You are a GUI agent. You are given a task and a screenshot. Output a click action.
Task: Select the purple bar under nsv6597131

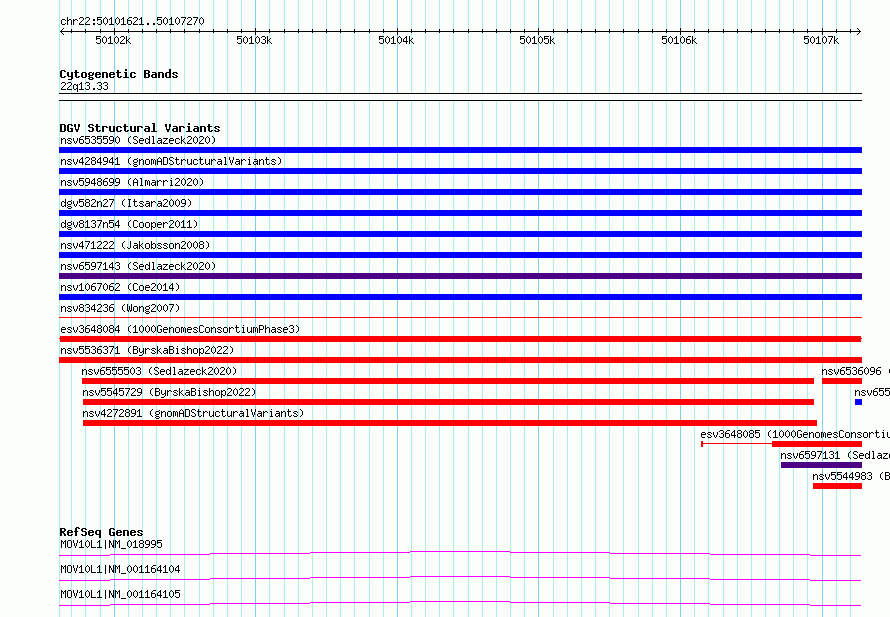click(x=820, y=465)
